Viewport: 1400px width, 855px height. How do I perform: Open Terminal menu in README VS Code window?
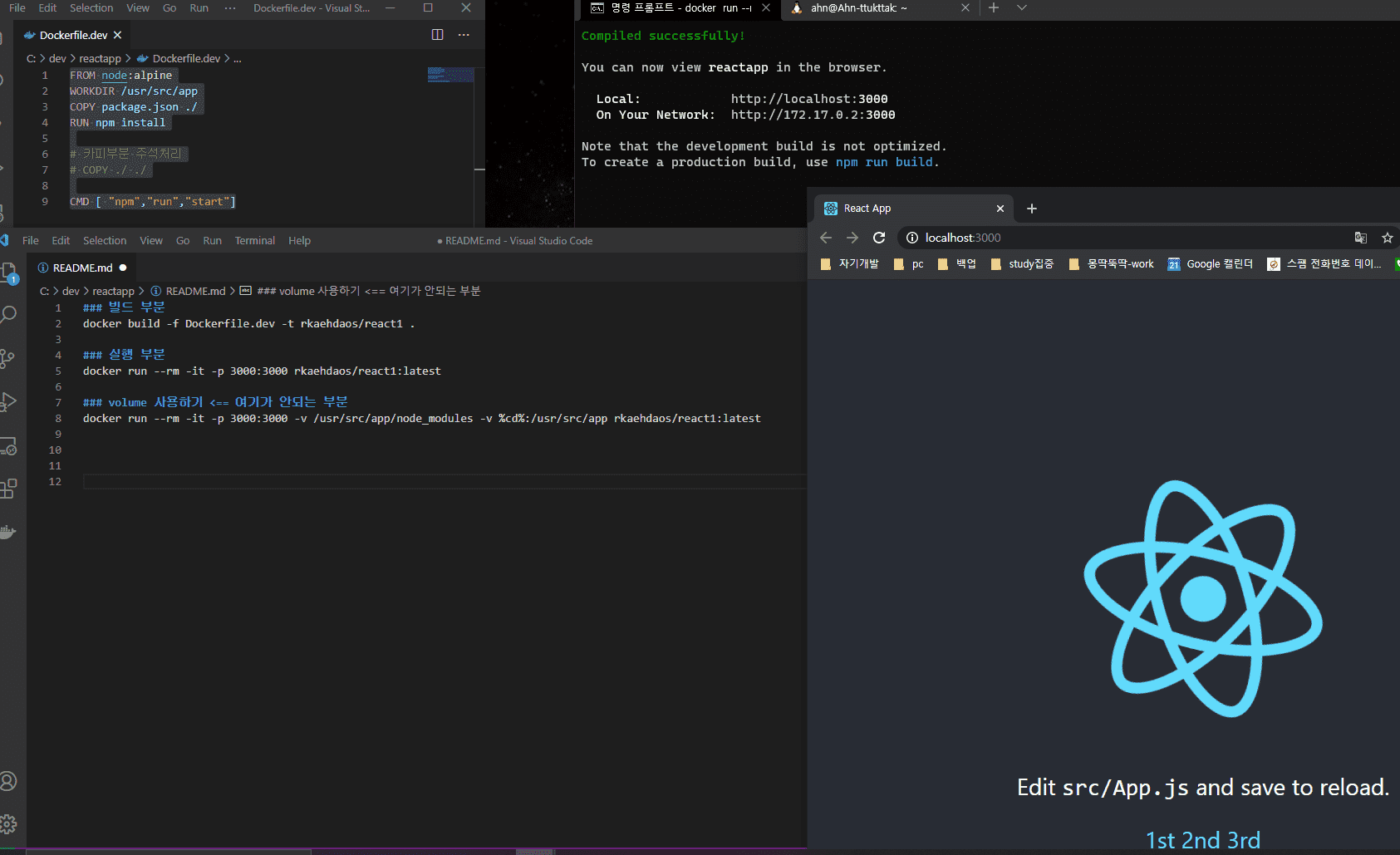254,240
